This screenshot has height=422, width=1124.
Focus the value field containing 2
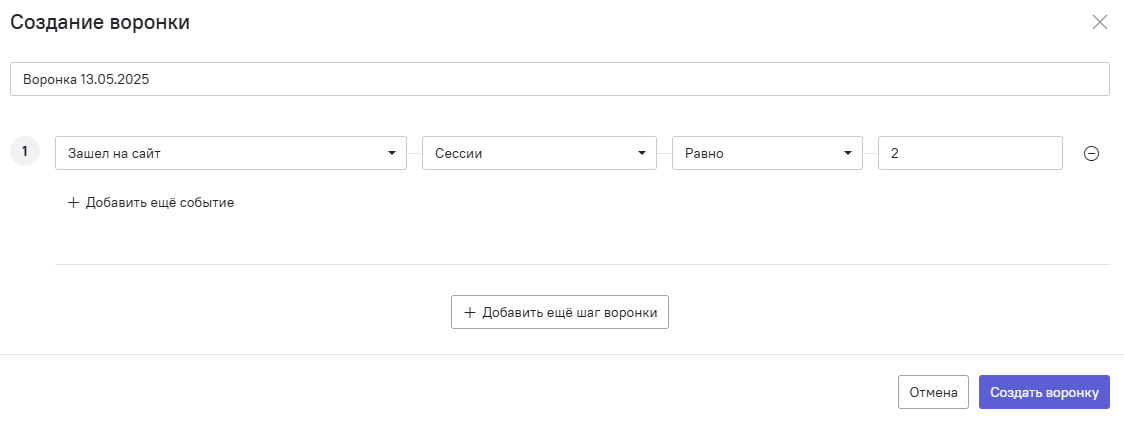[x=970, y=153]
